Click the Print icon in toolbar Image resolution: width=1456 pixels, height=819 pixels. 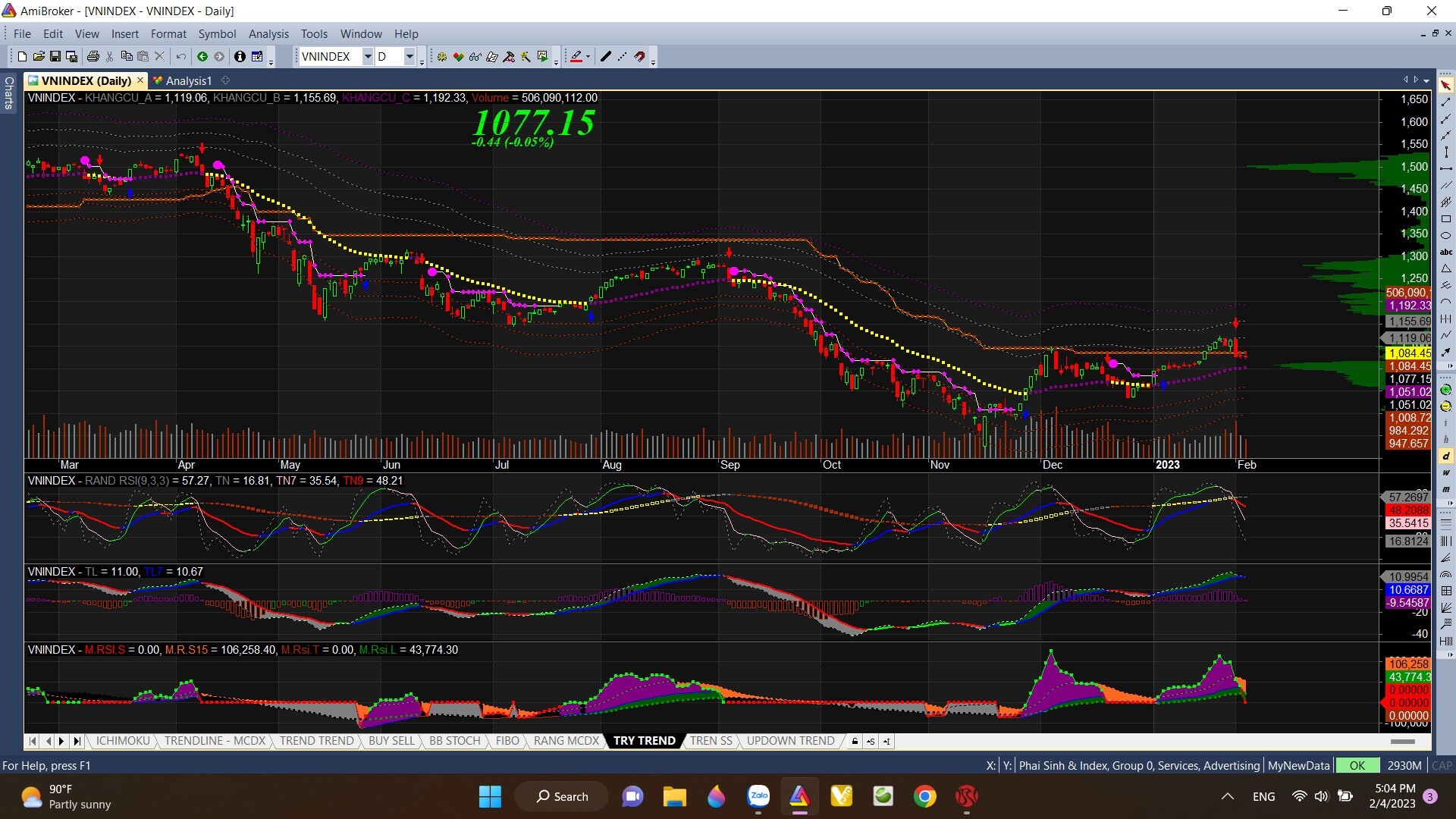[93, 56]
